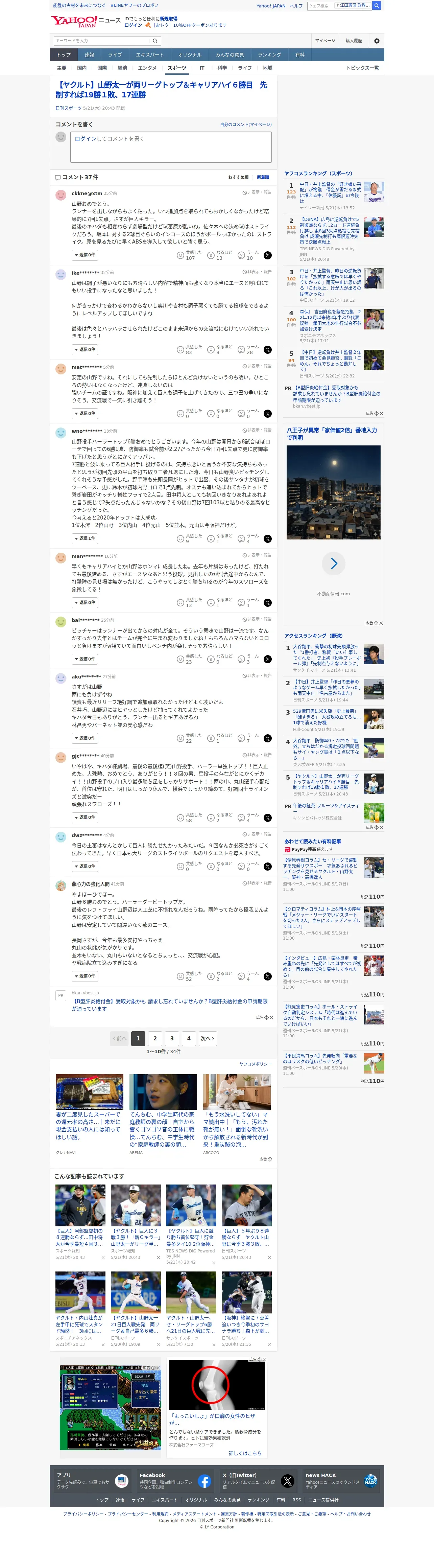434x1568 pixels.
Task: Click the ログイン link in the header
Action: (x=133, y=26)
